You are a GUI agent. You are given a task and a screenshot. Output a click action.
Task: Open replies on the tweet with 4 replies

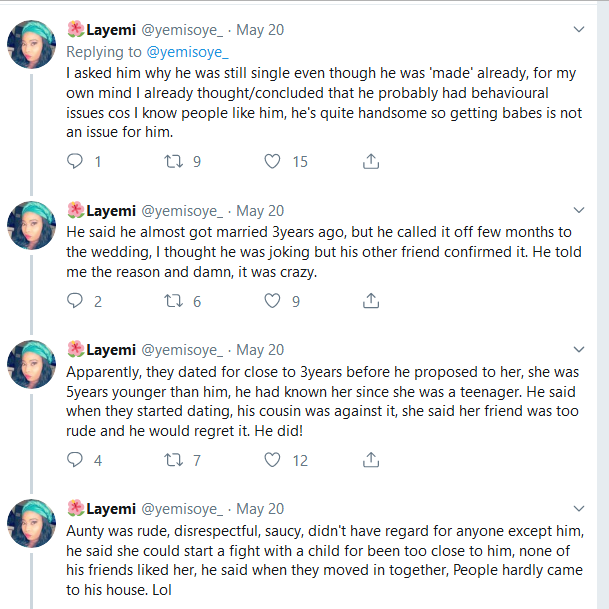(x=75, y=461)
